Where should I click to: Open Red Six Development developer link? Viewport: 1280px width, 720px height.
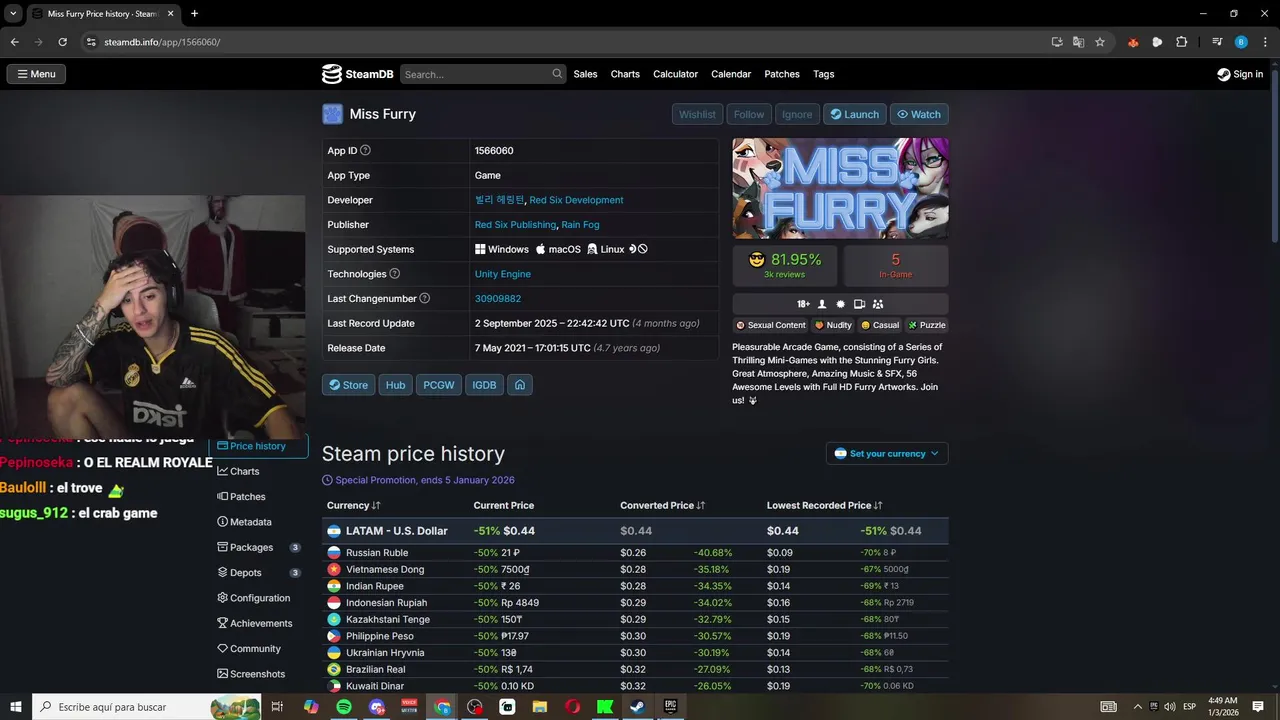pos(576,200)
